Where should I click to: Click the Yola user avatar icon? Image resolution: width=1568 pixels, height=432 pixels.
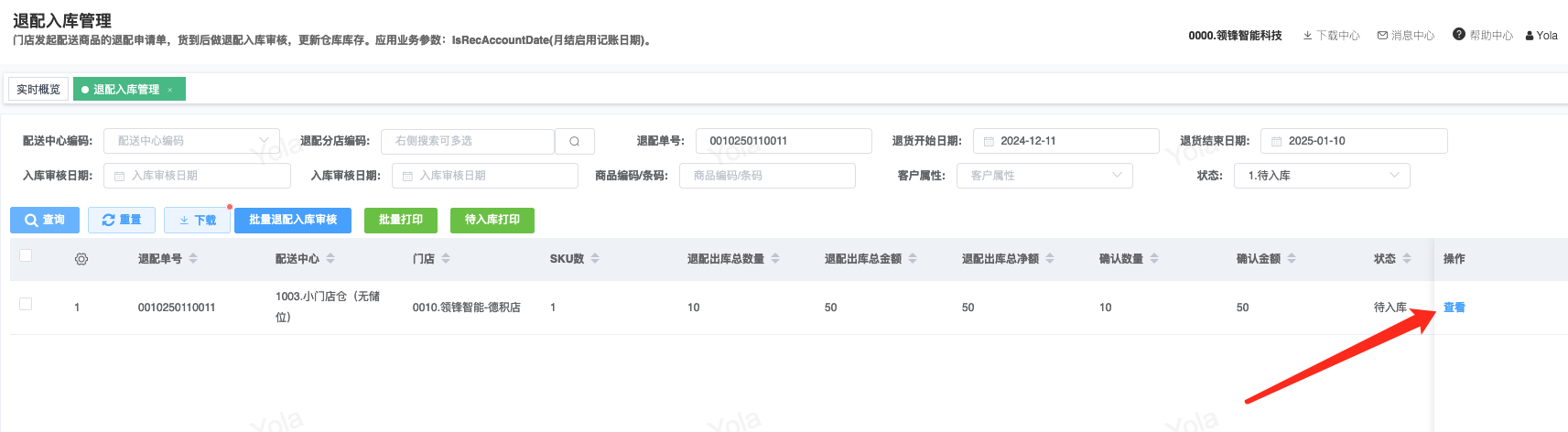click(1530, 36)
